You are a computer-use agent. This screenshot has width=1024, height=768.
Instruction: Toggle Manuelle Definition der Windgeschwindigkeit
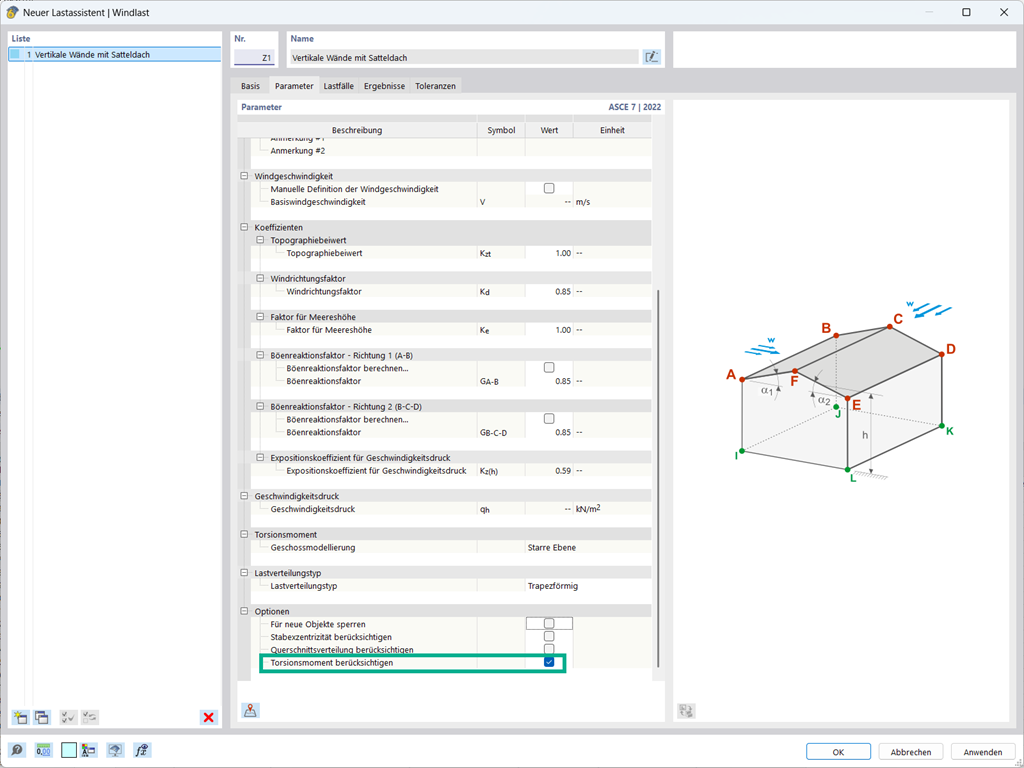(x=549, y=189)
